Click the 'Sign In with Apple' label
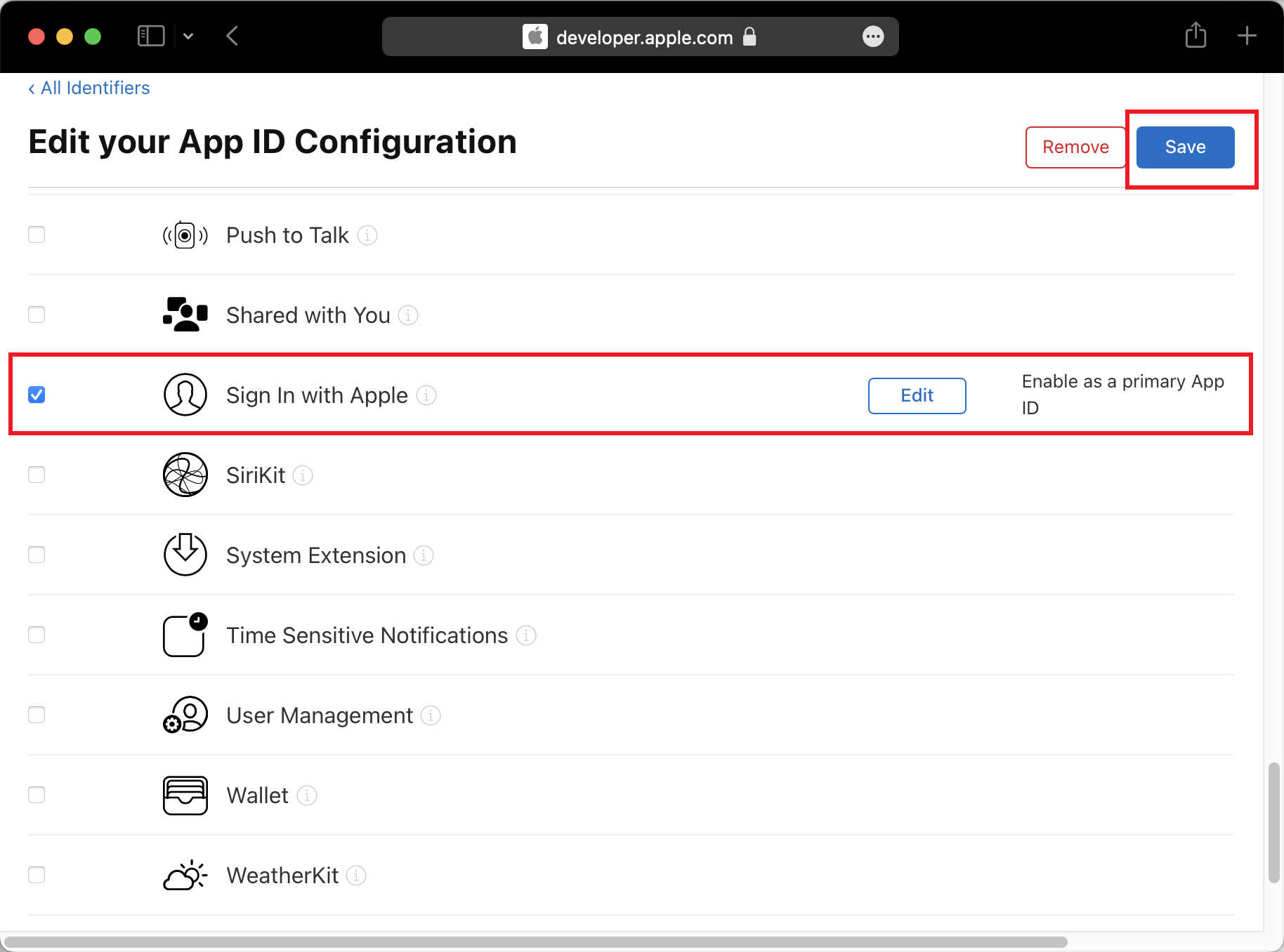 (x=317, y=395)
